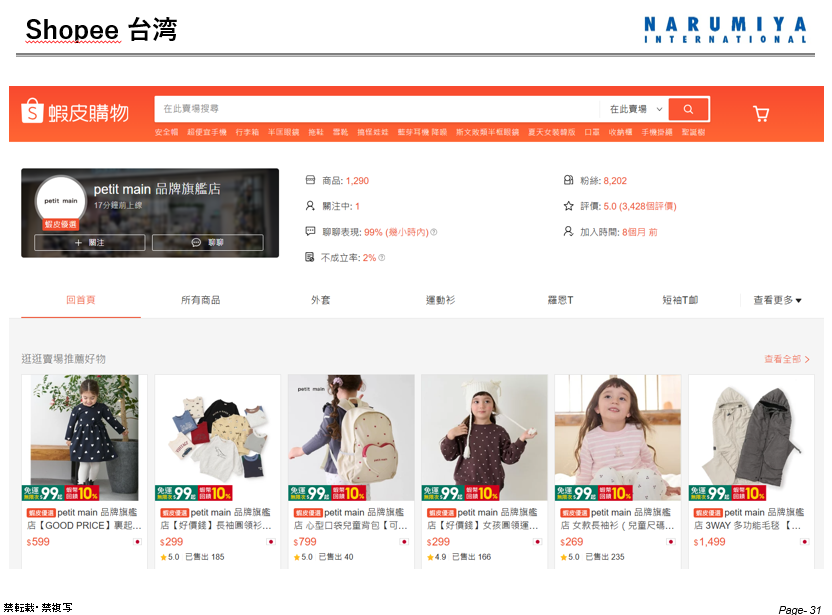Click help icon beside 不成立率 2%
The width and height of the screenshot is (832, 615).
[382, 258]
